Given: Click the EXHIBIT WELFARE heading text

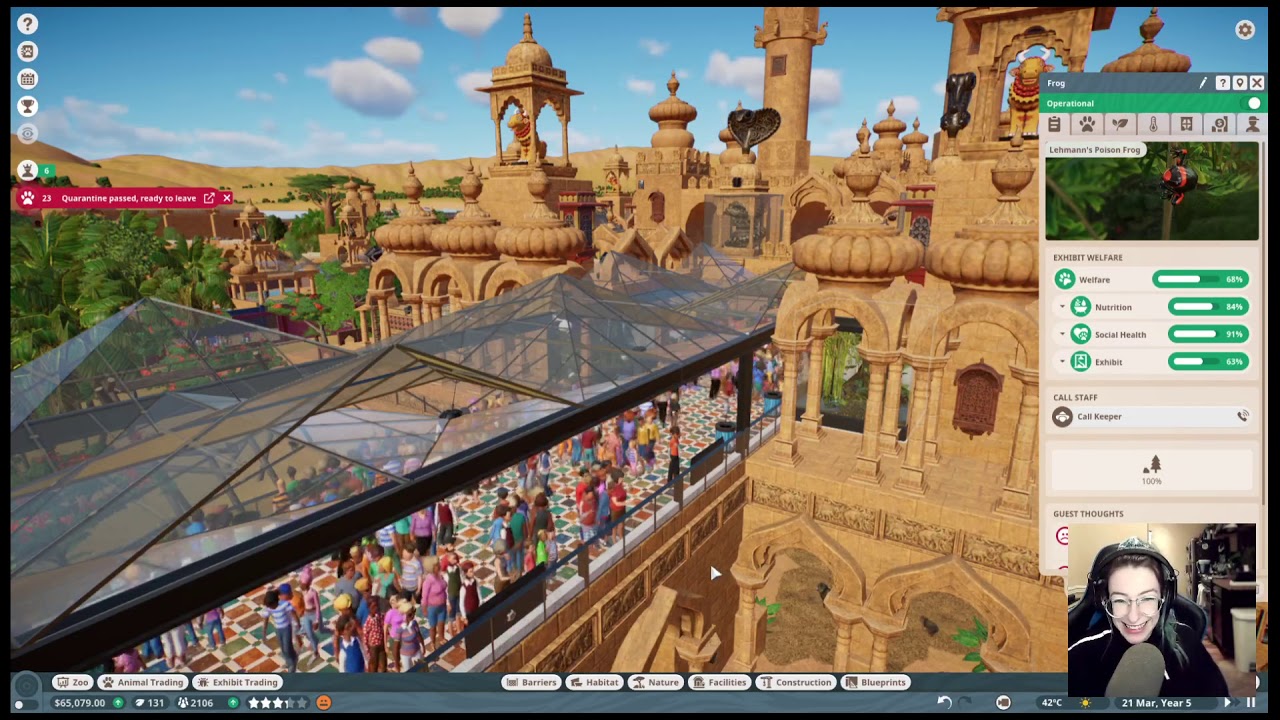Looking at the screenshot, I should point(1087,258).
